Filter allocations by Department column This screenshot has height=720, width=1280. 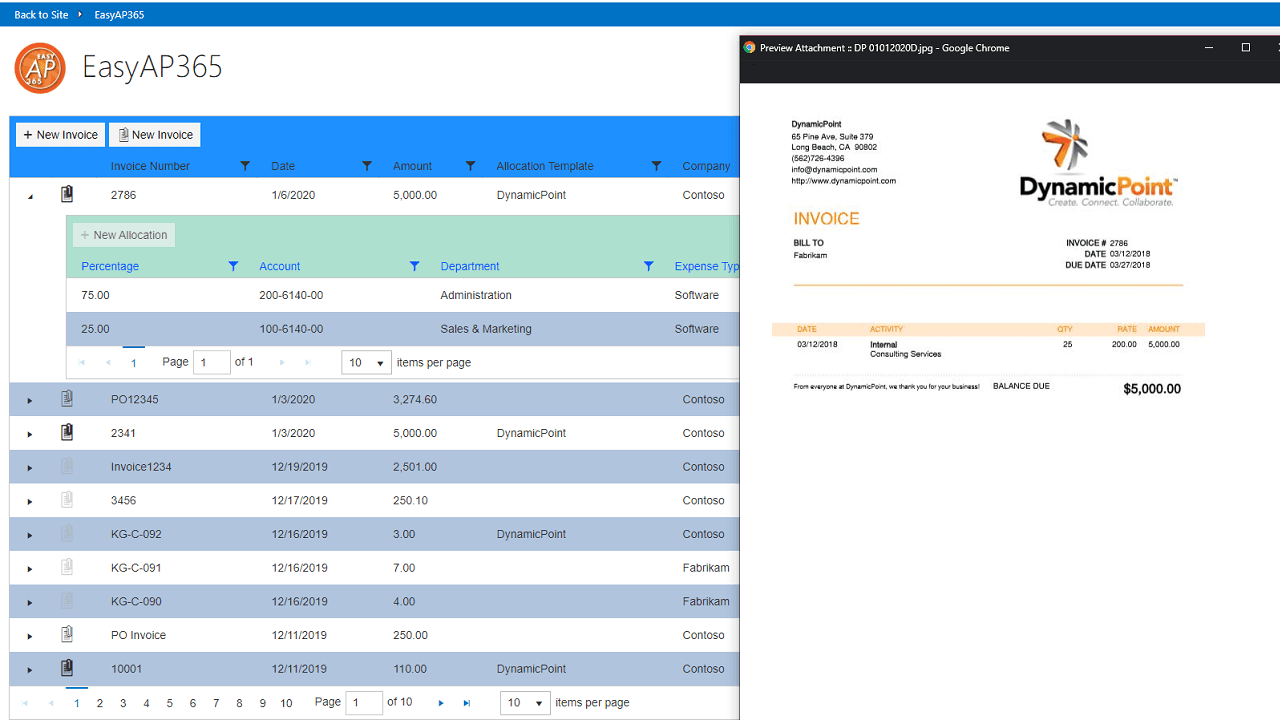pos(648,266)
